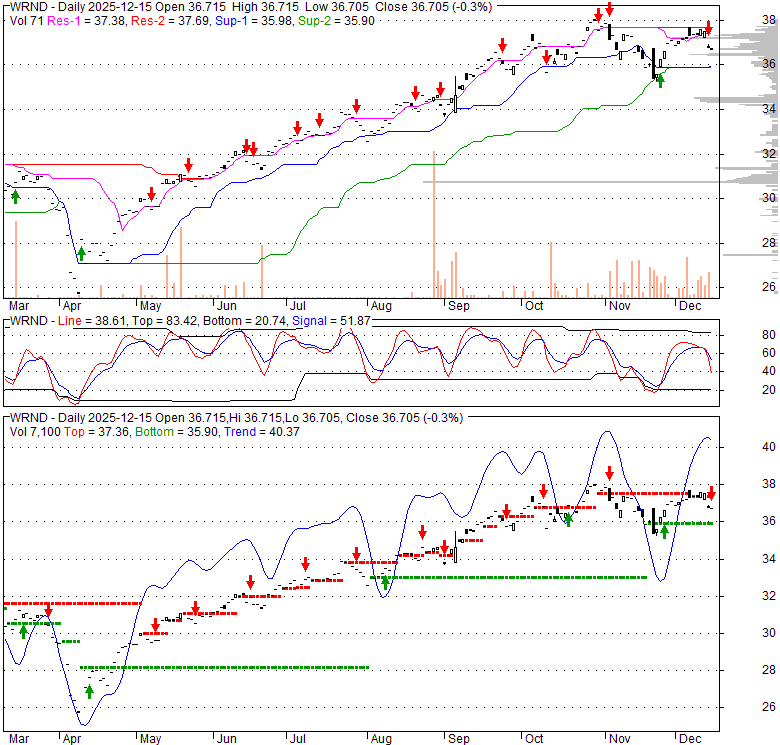
Task: Click the rightmost red arrow in lower chart
Action: click(712, 492)
